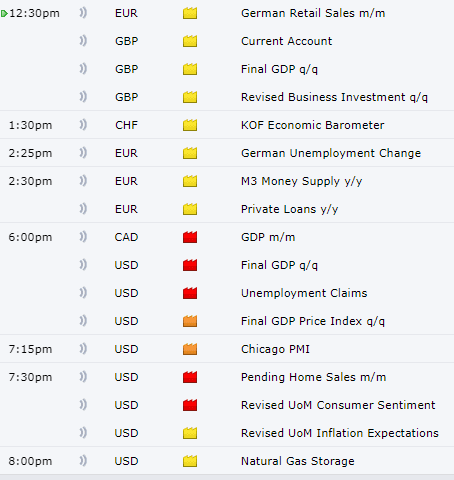Open Chicago PMI event

[x=275, y=349]
